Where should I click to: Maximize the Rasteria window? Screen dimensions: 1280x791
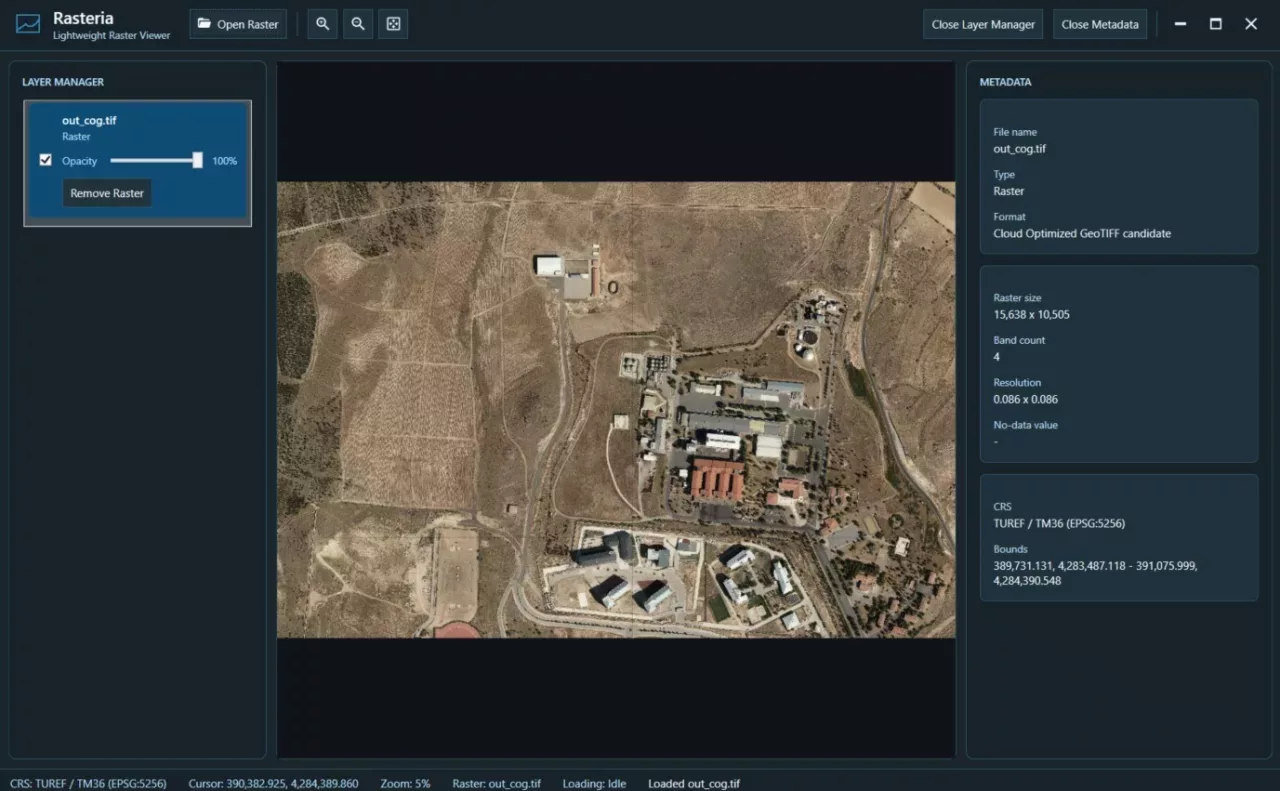pos(1216,24)
